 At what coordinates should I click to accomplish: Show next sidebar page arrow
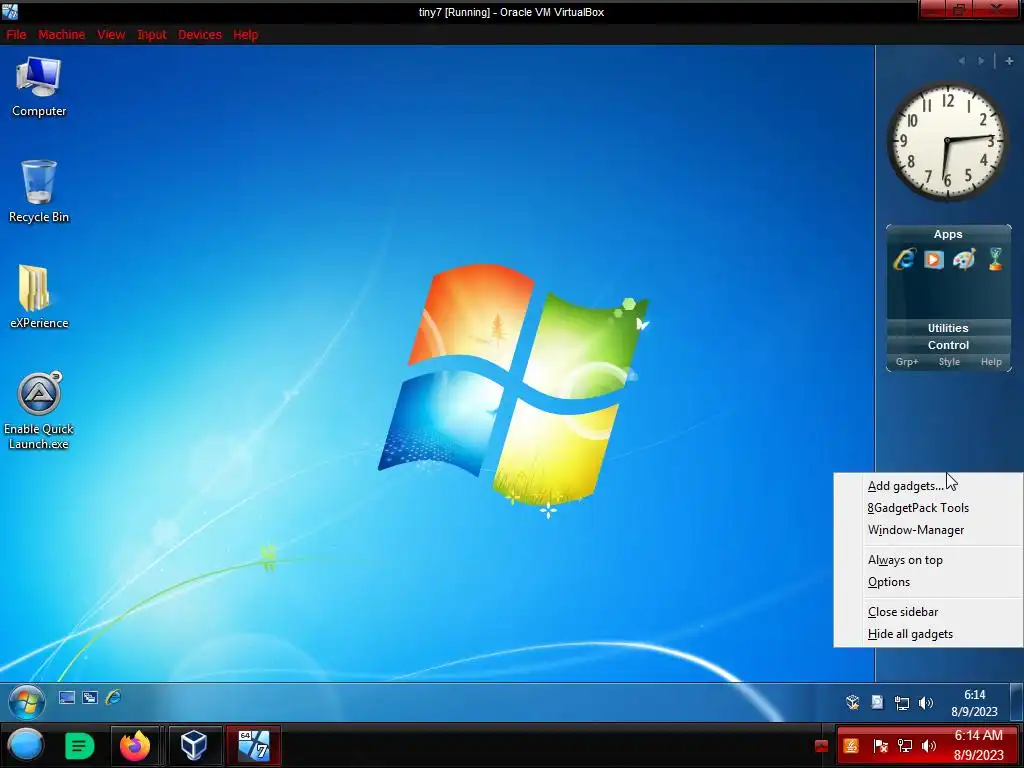click(981, 61)
